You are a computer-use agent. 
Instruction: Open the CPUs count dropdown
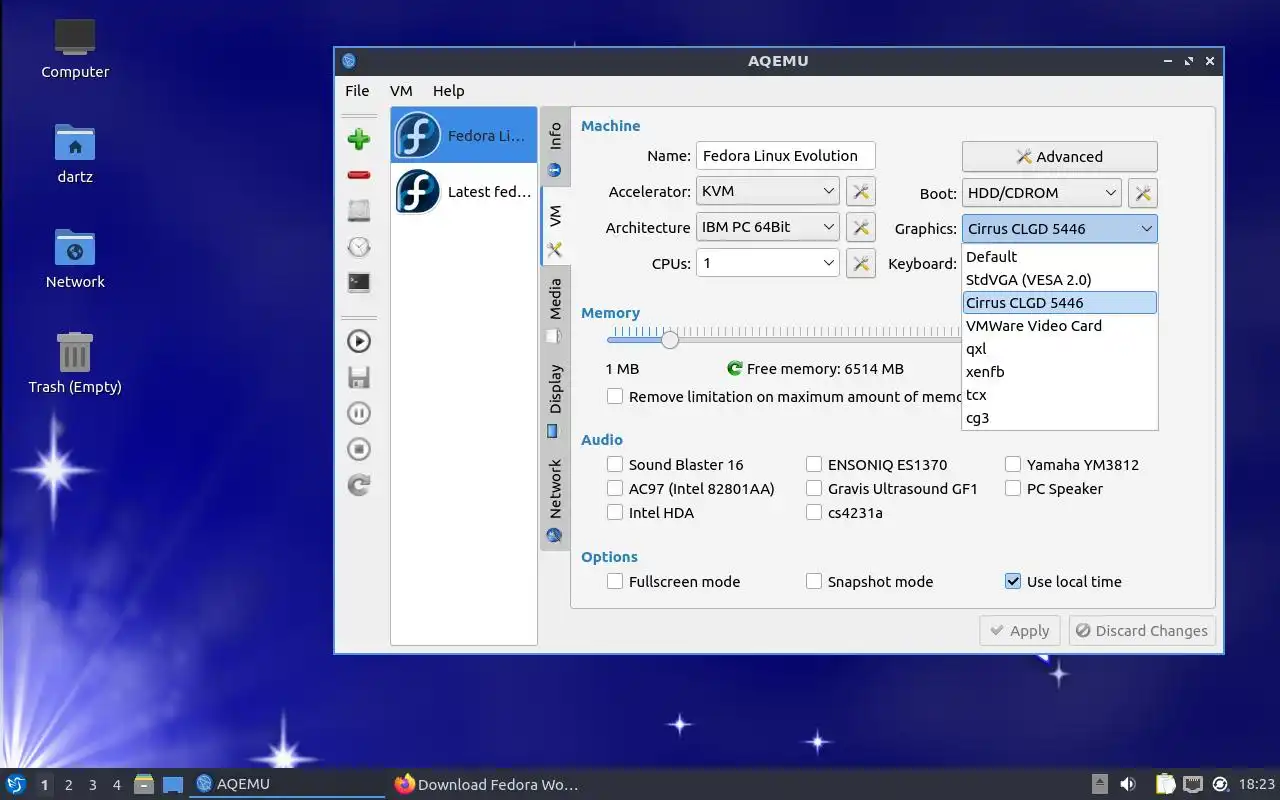tap(768, 263)
